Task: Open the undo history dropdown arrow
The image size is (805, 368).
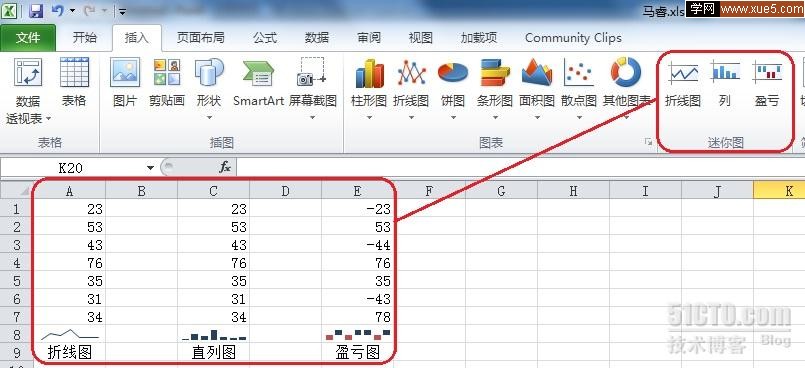Action: point(72,11)
